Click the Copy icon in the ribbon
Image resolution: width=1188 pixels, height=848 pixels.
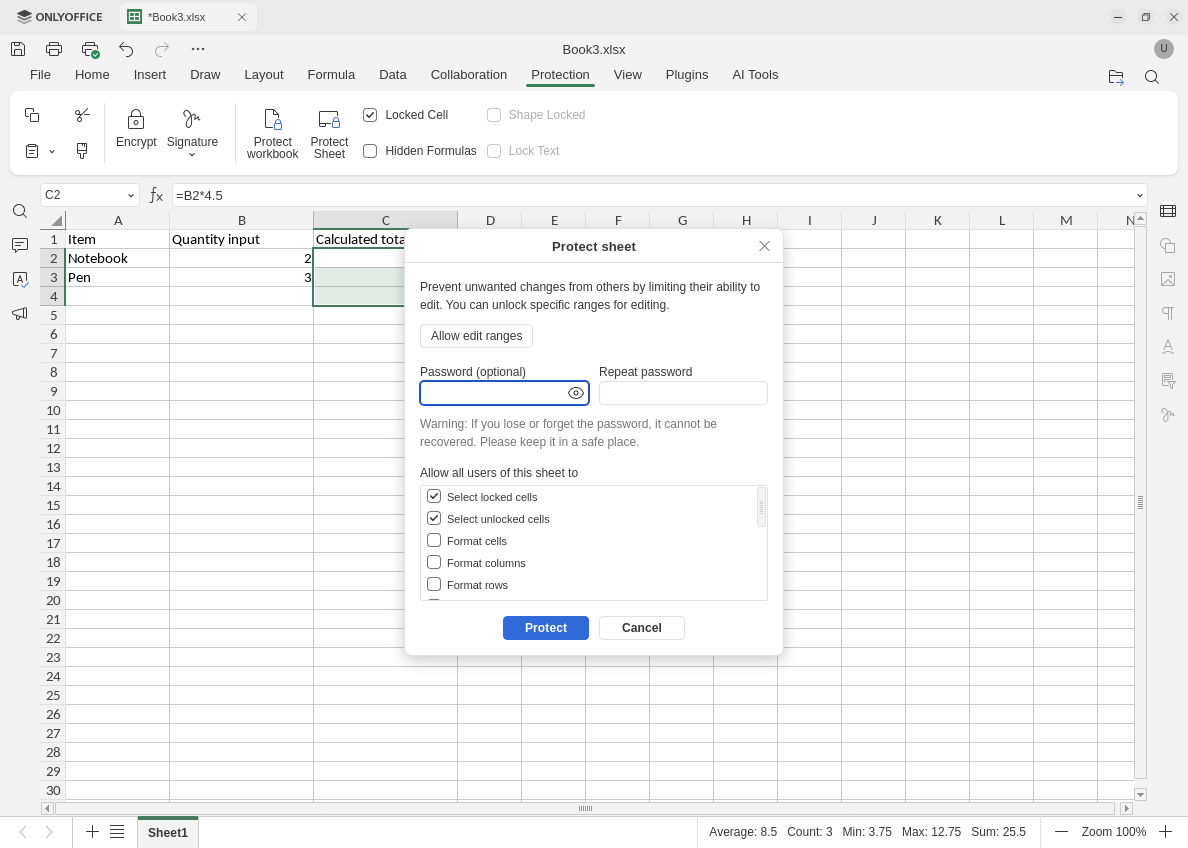coord(32,114)
